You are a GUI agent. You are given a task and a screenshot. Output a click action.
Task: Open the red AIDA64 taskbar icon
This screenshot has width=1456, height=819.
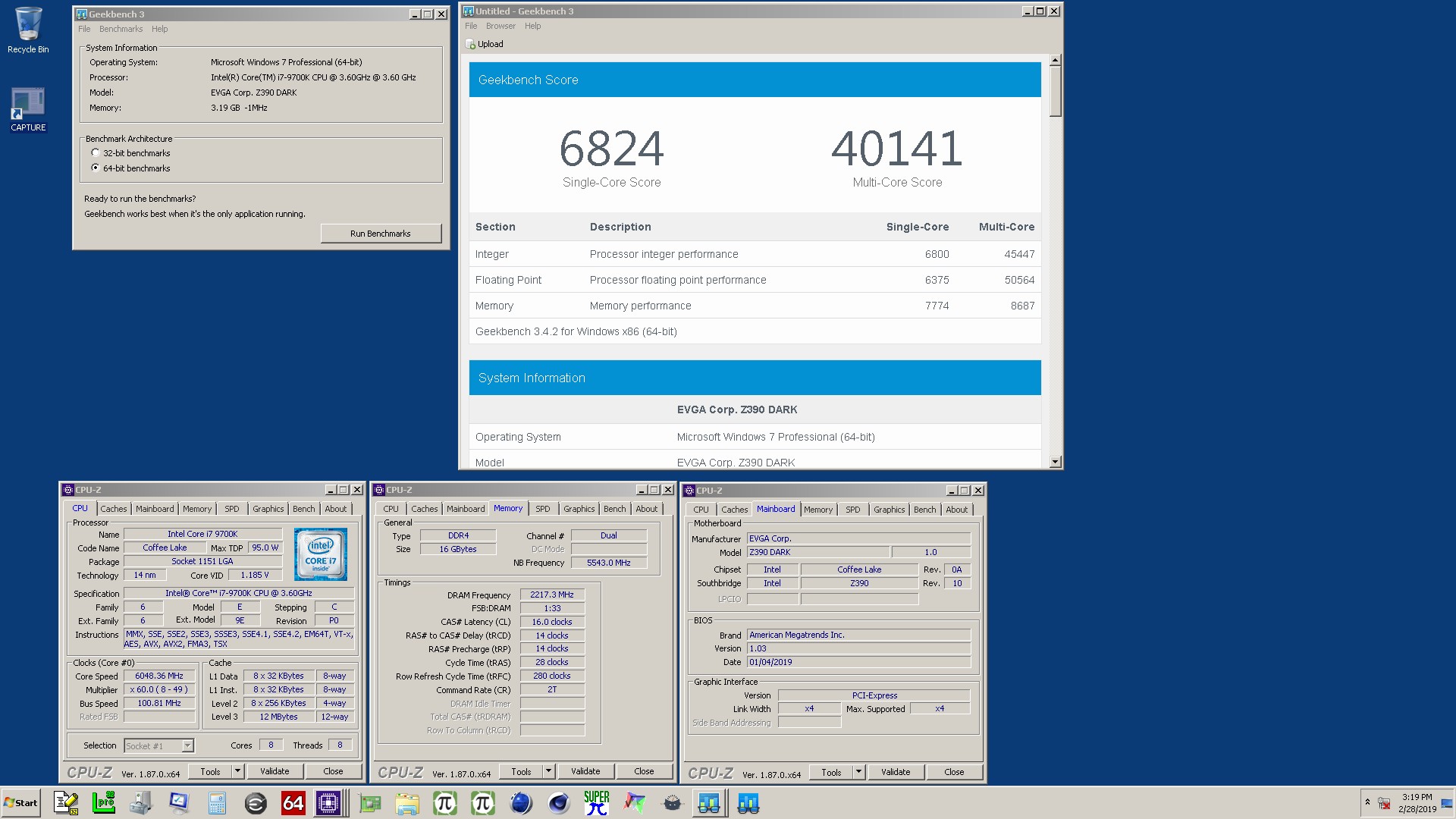click(293, 803)
